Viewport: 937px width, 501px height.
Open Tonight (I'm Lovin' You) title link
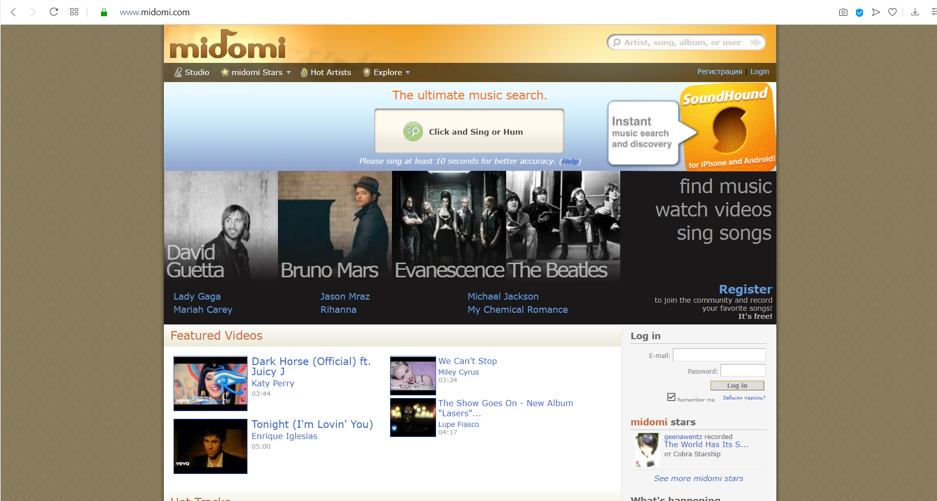tap(312, 424)
